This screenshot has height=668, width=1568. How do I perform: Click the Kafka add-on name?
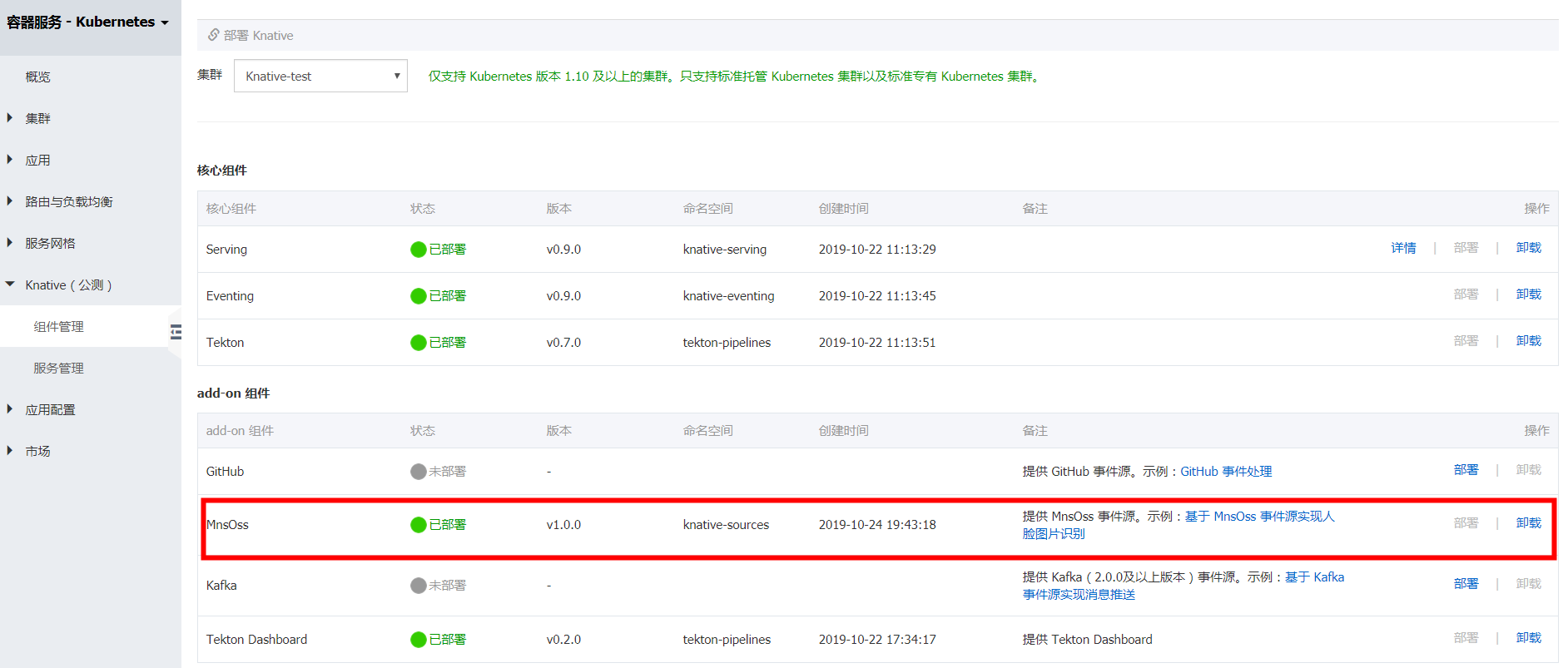[x=221, y=586]
